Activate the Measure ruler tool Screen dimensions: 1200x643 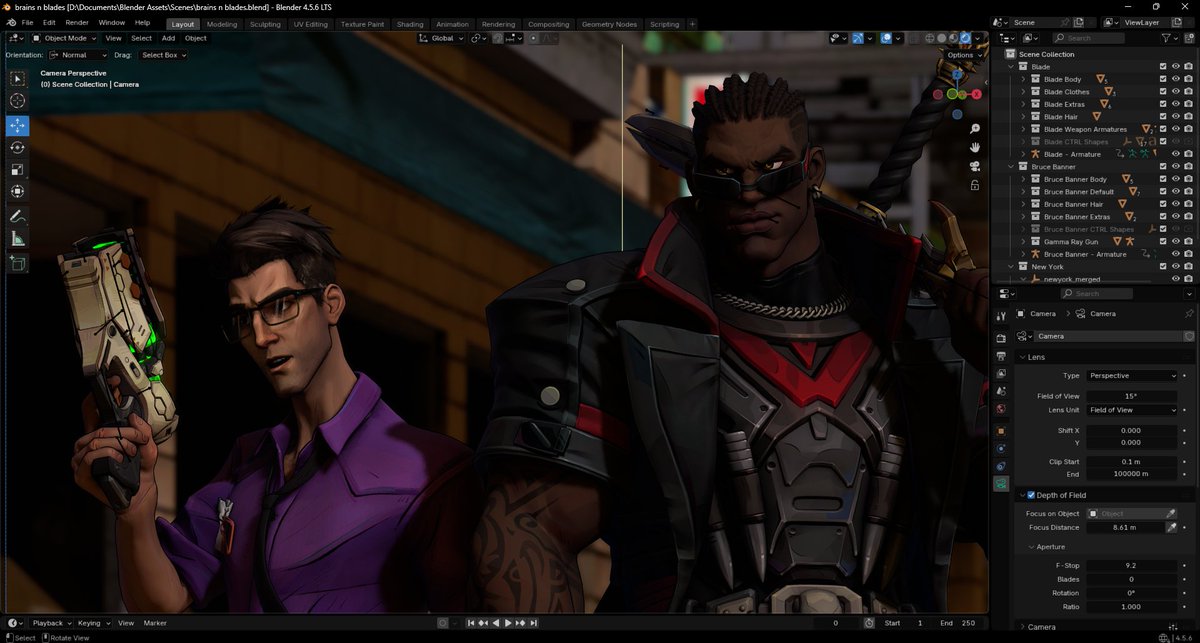click(x=18, y=238)
